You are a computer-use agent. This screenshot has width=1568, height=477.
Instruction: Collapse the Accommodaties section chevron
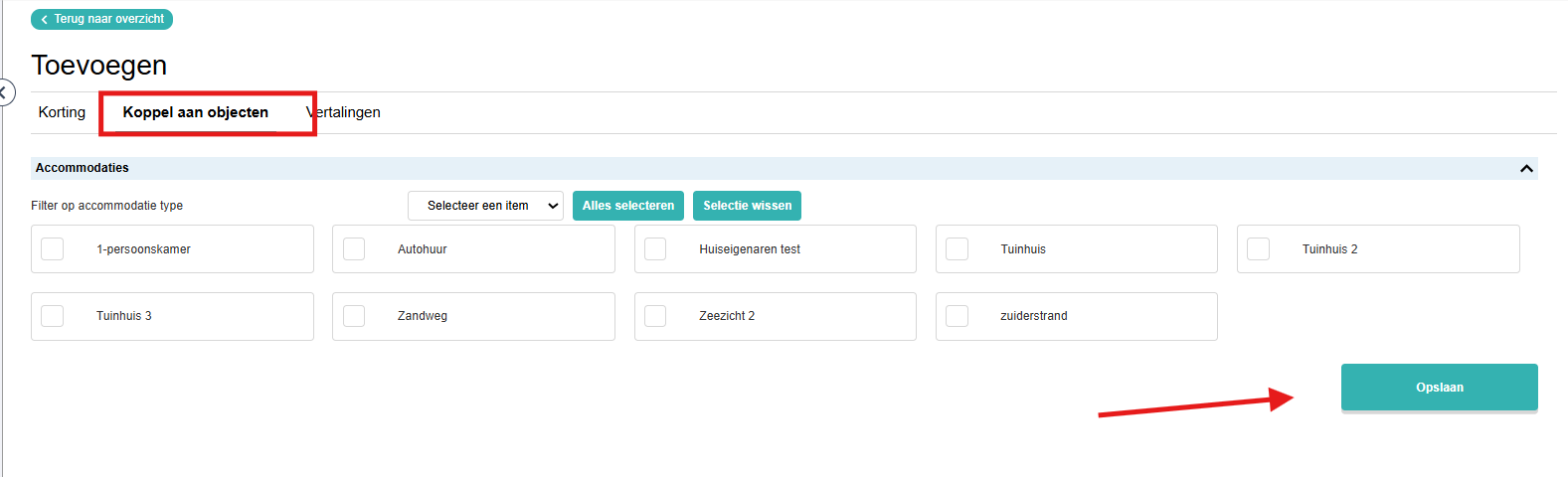tap(1526, 169)
